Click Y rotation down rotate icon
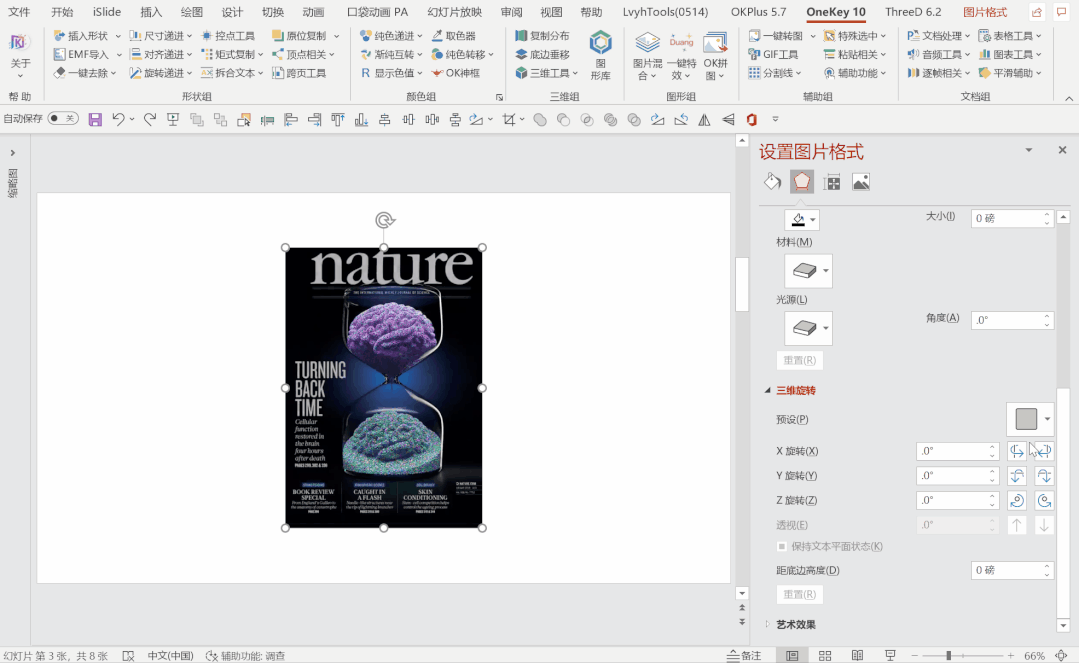Image resolution: width=1079 pixels, height=663 pixels. 1044,476
